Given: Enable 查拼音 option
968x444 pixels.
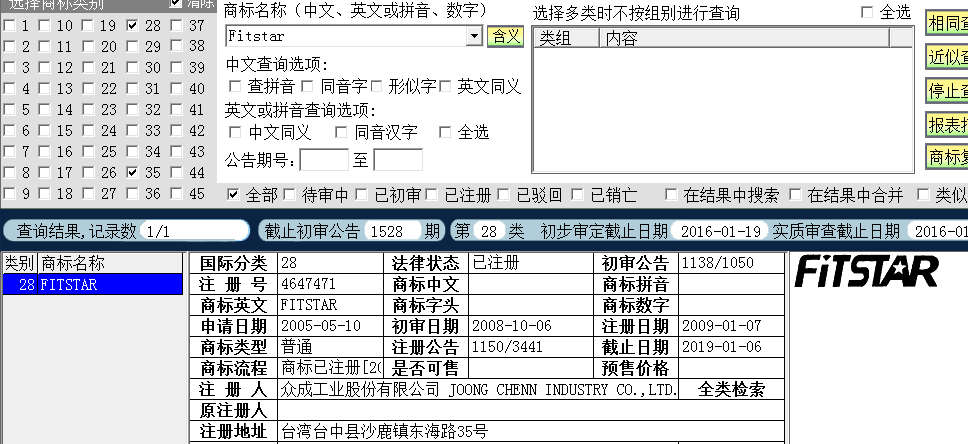Looking at the screenshot, I should pyautogui.click(x=235, y=86).
